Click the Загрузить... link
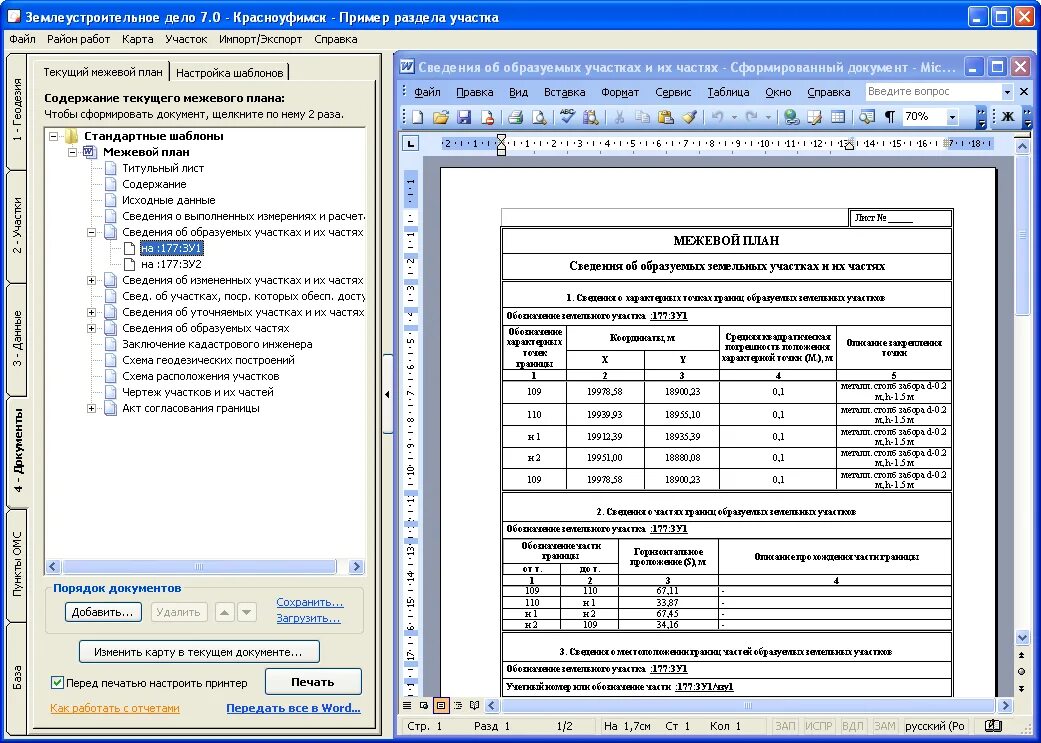 pyautogui.click(x=309, y=618)
